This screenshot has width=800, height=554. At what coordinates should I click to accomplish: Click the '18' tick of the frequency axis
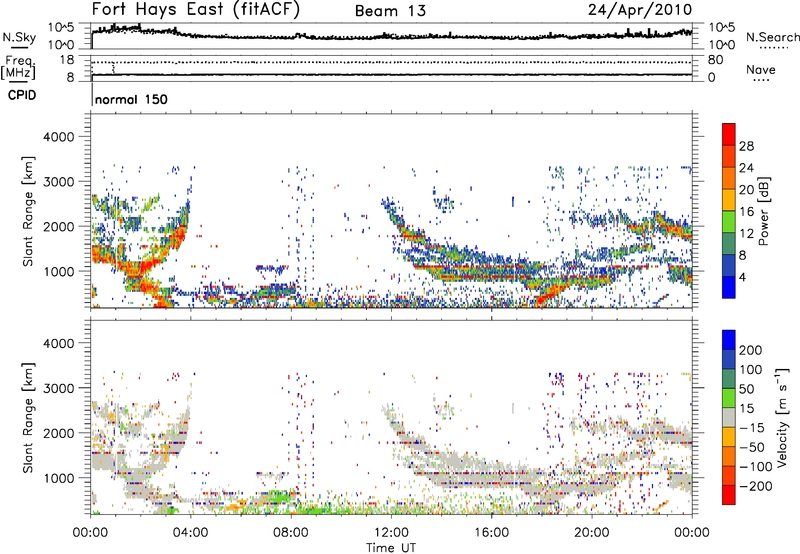[x=66, y=60]
